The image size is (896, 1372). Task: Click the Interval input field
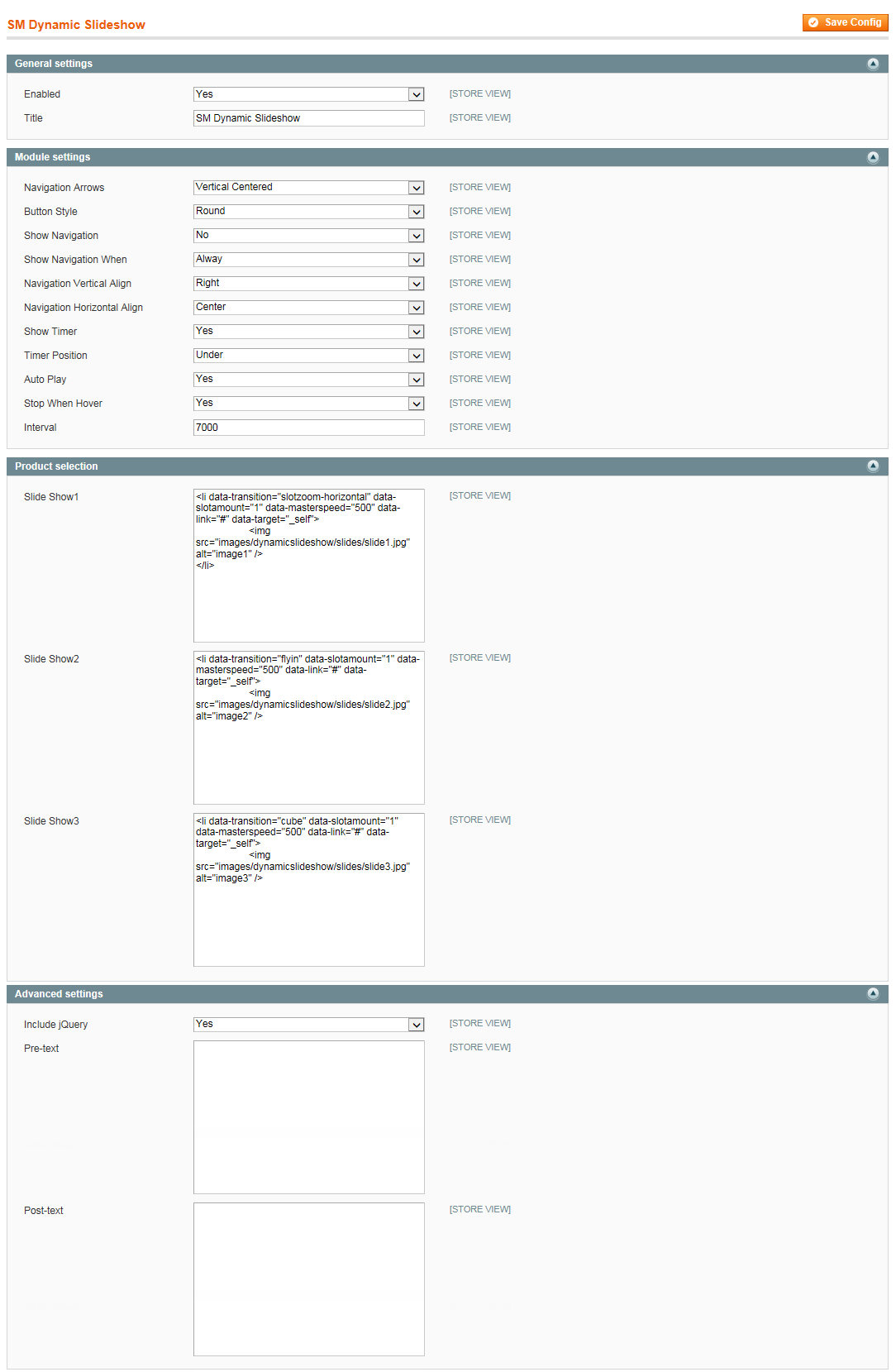tap(309, 428)
